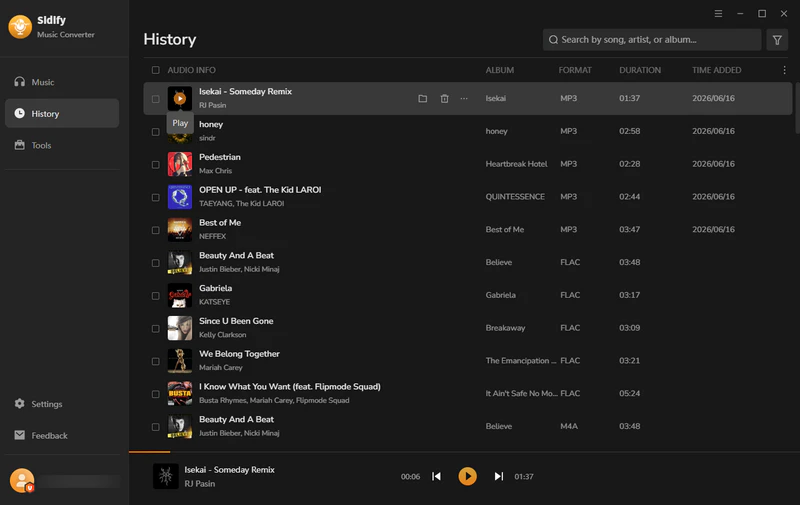Screen dimensions: 800x505
Task: Check the Best of Me row checkbox
Action: click(156, 230)
